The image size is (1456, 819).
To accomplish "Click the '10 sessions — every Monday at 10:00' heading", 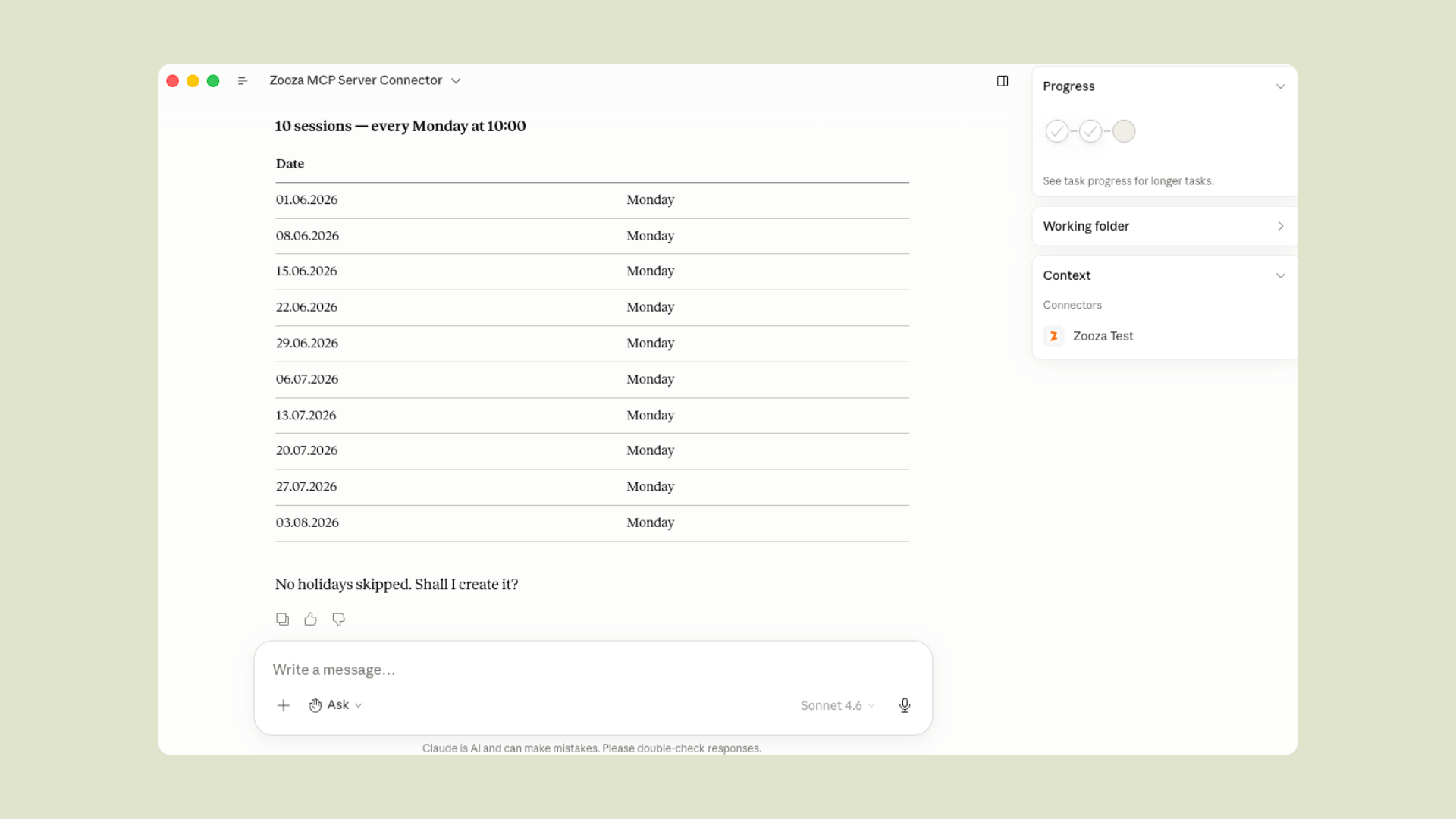I will pos(400,126).
